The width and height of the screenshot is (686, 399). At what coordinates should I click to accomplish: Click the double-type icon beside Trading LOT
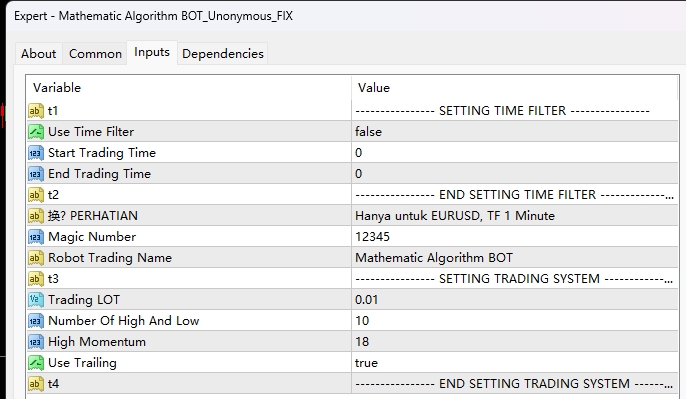pyautogui.click(x=36, y=300)
